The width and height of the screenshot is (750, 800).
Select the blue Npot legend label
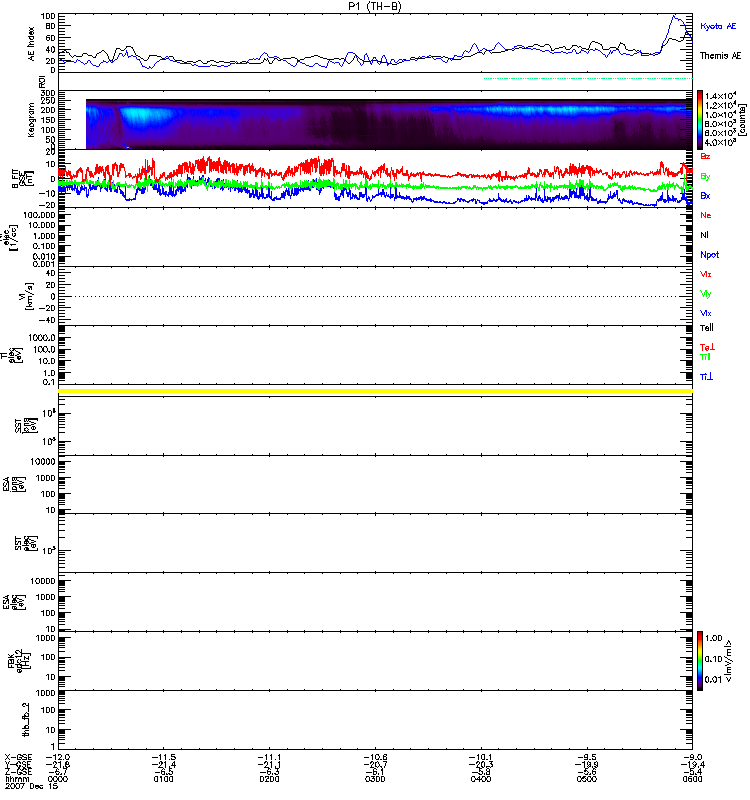709,255
